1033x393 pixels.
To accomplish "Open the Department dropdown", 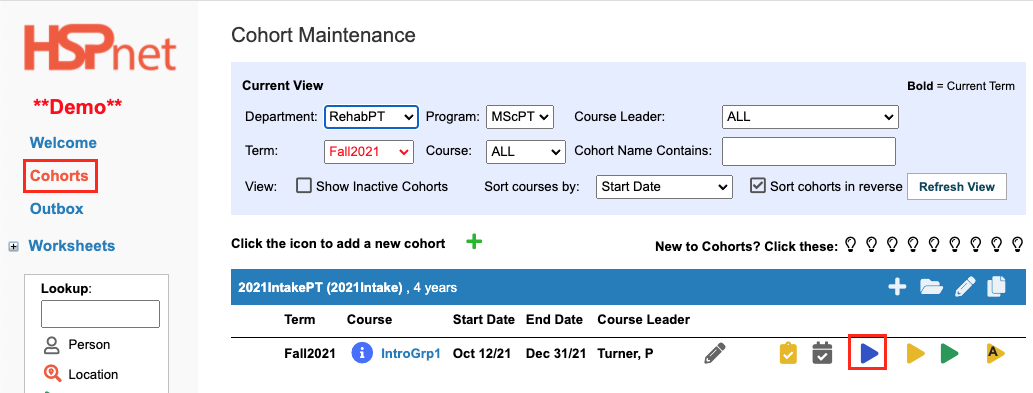I will point(371,117).
